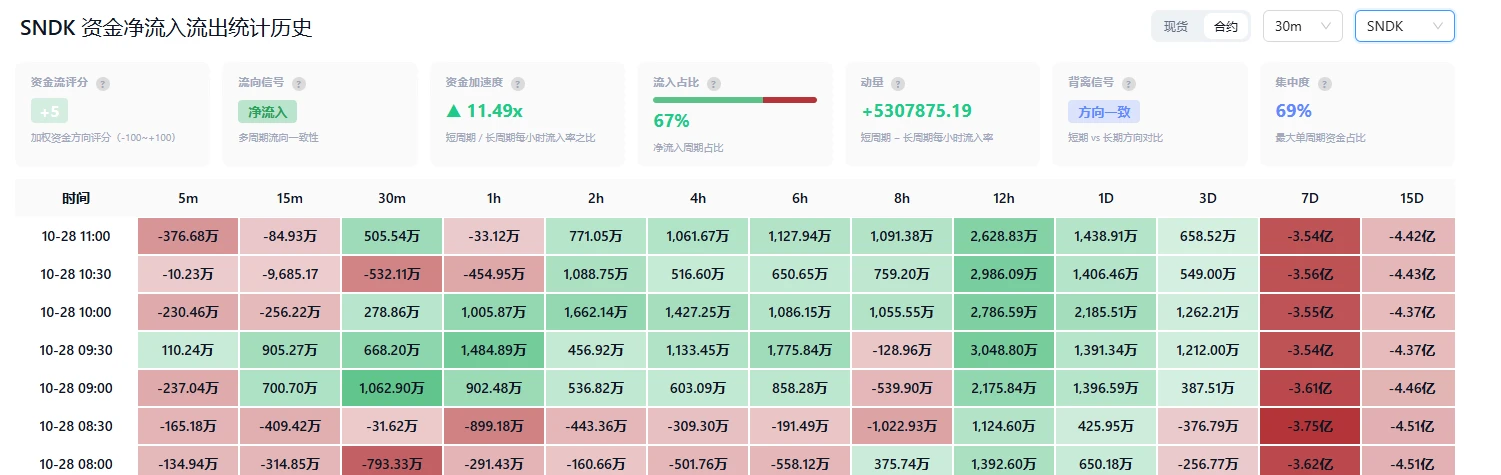The width and height of the screenshot is (1501, 475).
Task: Open help icon next to 资金流评分
Action: point(103,84)
